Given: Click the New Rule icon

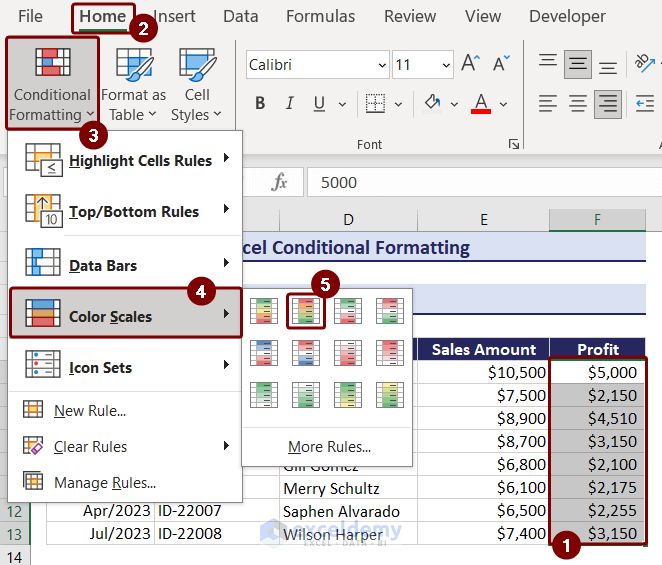Looking at the screenshot, I should [x=33, y=409].
